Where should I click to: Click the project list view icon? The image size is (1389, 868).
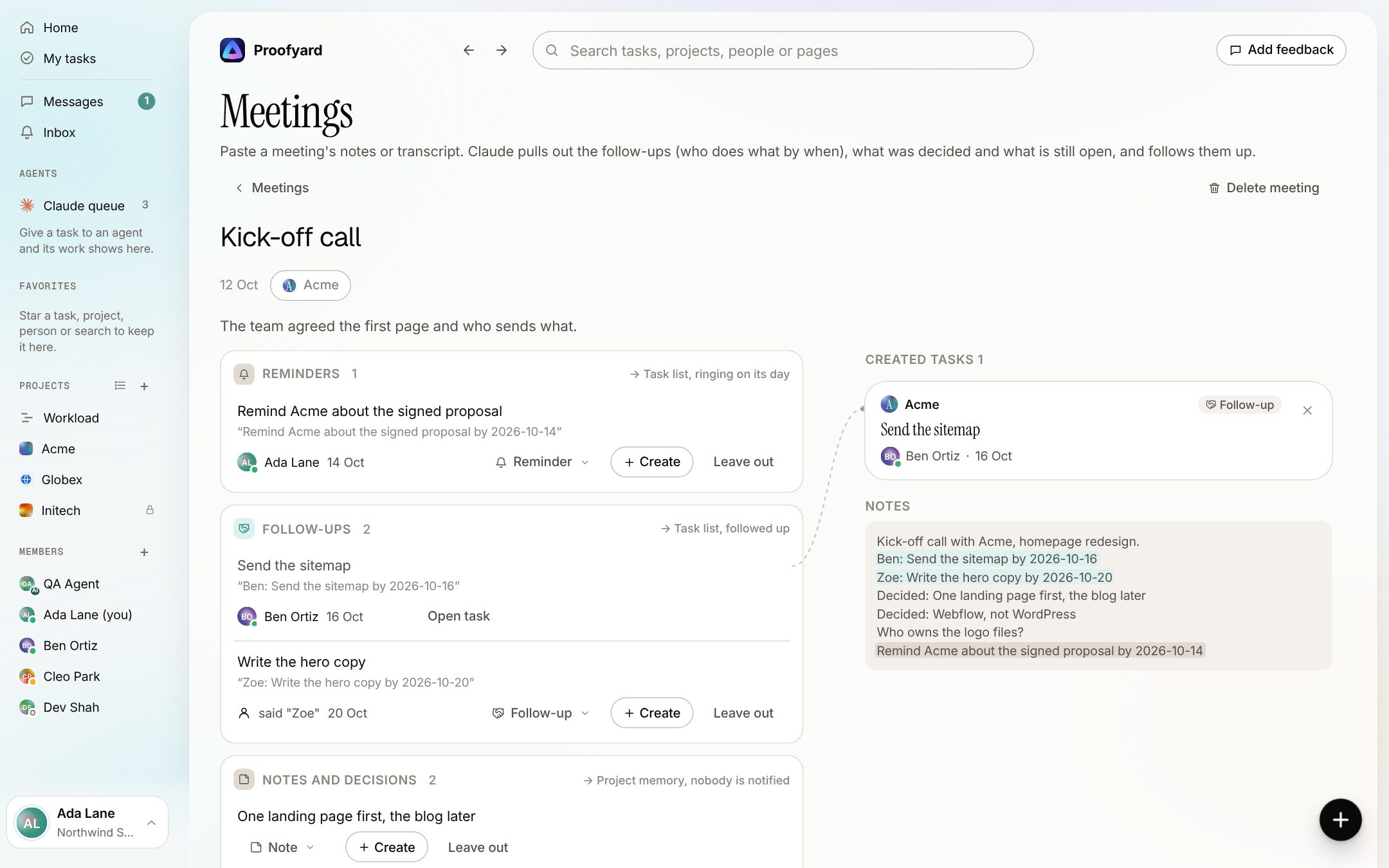(x=120, y=386)
